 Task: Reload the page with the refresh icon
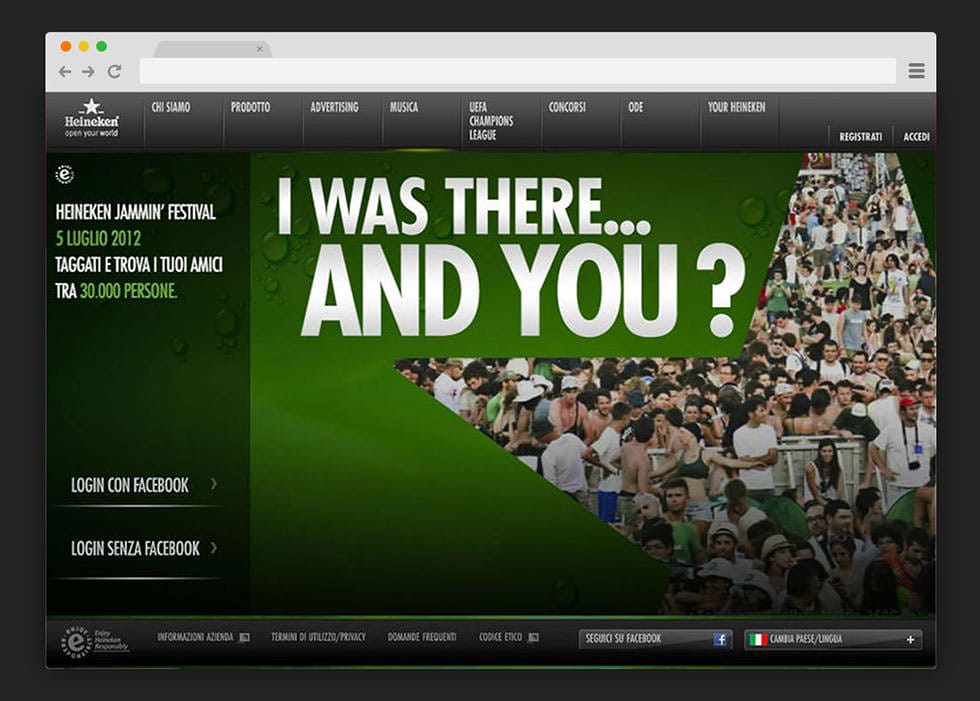(x=114, y=71)
